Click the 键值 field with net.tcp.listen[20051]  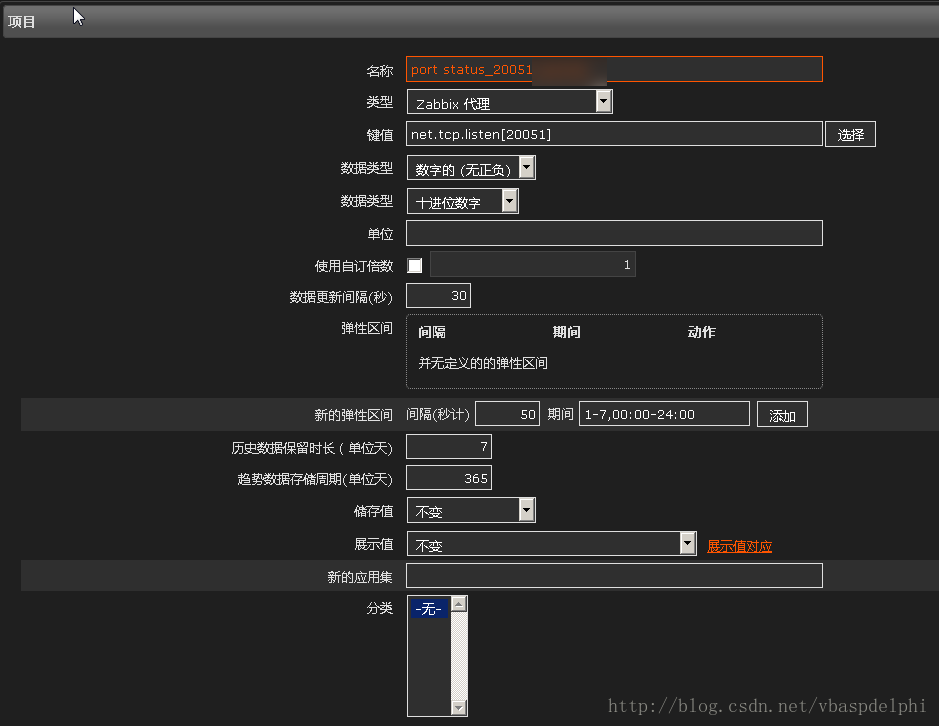click(x=614, y=134)
